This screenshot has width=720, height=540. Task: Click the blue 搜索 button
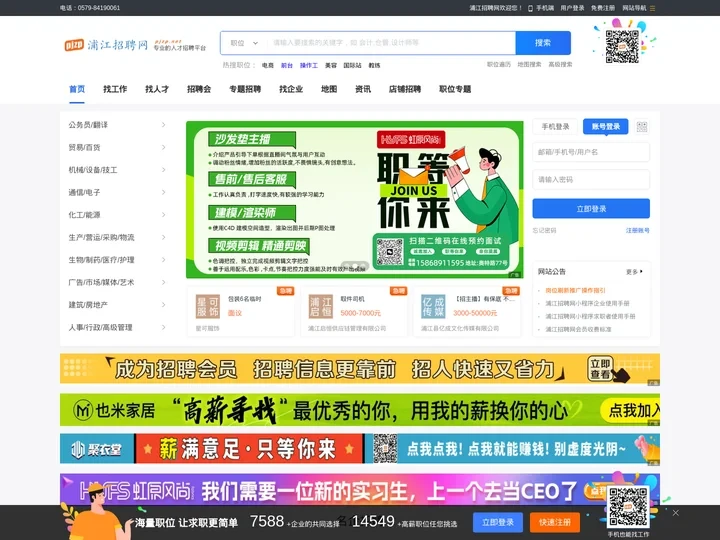(x=543, y=43)
